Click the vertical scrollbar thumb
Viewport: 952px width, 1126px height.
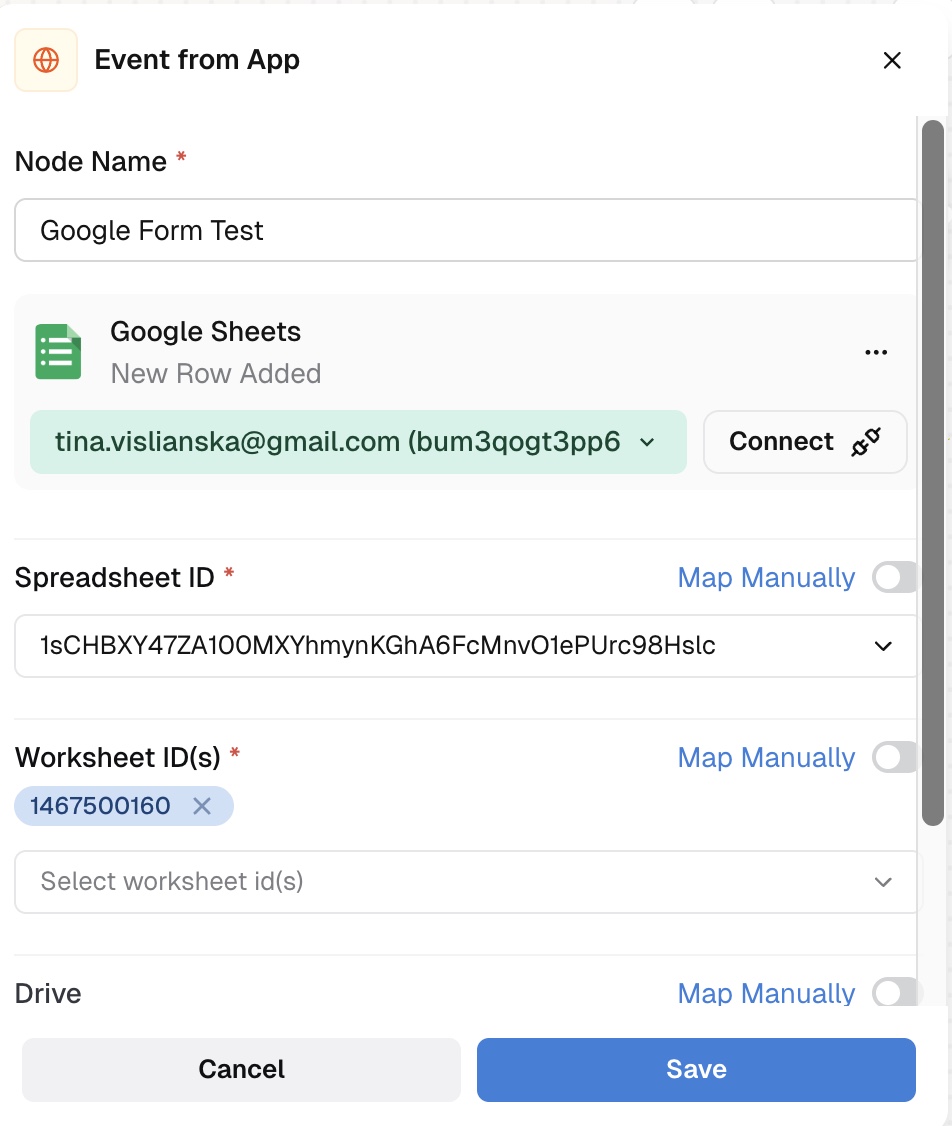[933, 473]
